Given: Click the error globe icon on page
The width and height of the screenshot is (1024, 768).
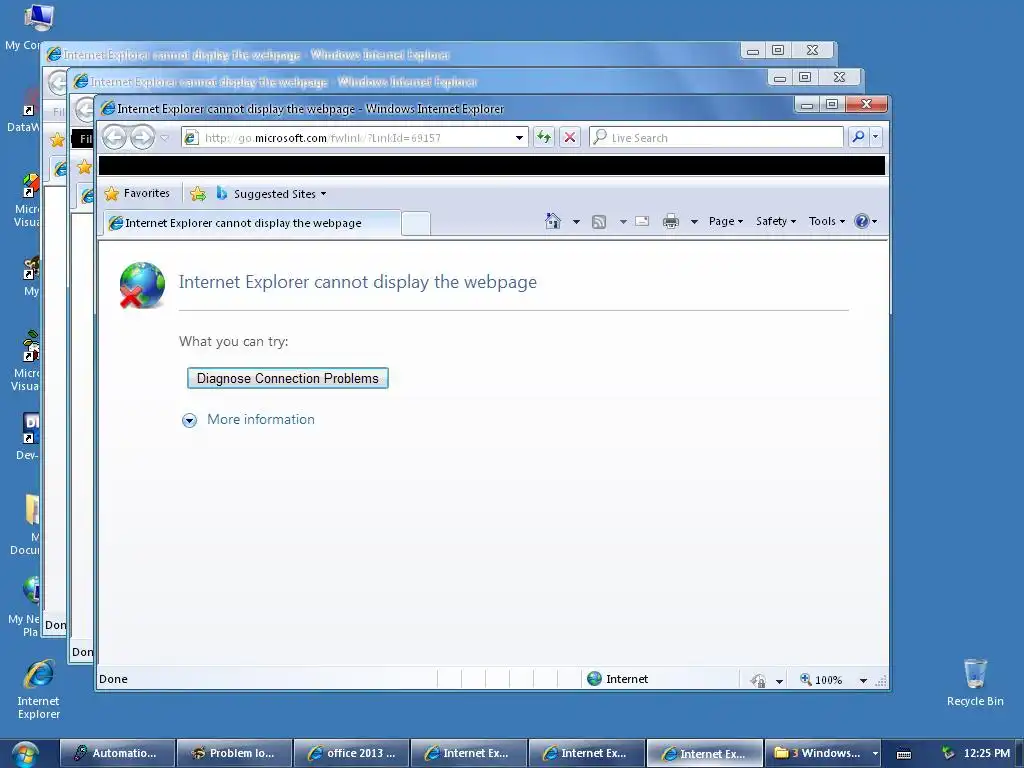Looking at the screenshot, I should [142, 285].
